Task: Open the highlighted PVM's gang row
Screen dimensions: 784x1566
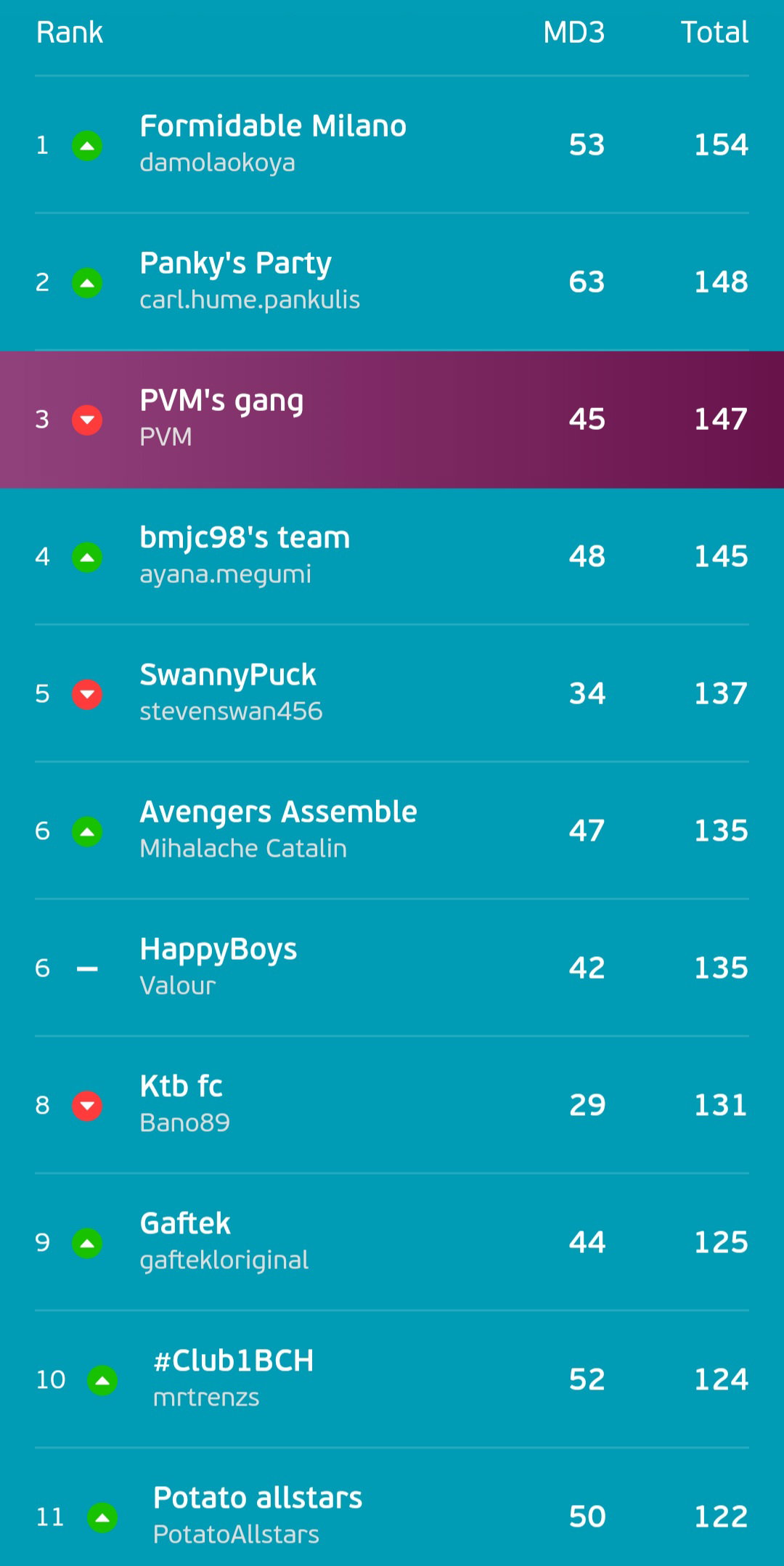Action: click(392, 420)
